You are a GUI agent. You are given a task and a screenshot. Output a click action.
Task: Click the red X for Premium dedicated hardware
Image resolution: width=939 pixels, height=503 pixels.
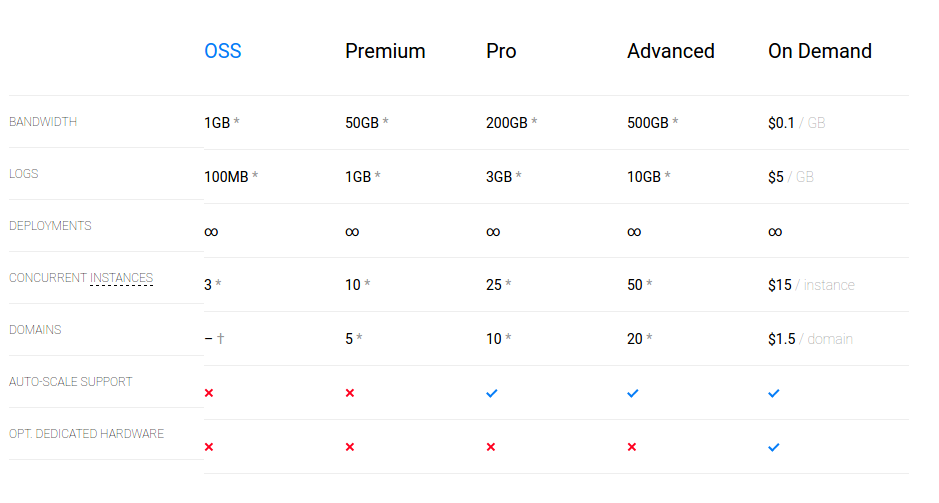350,447
